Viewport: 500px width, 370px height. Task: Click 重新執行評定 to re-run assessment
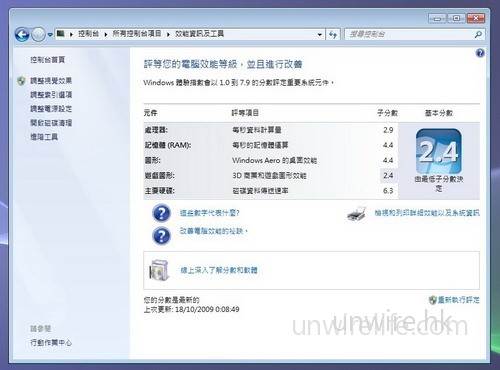tap(459, 300)
